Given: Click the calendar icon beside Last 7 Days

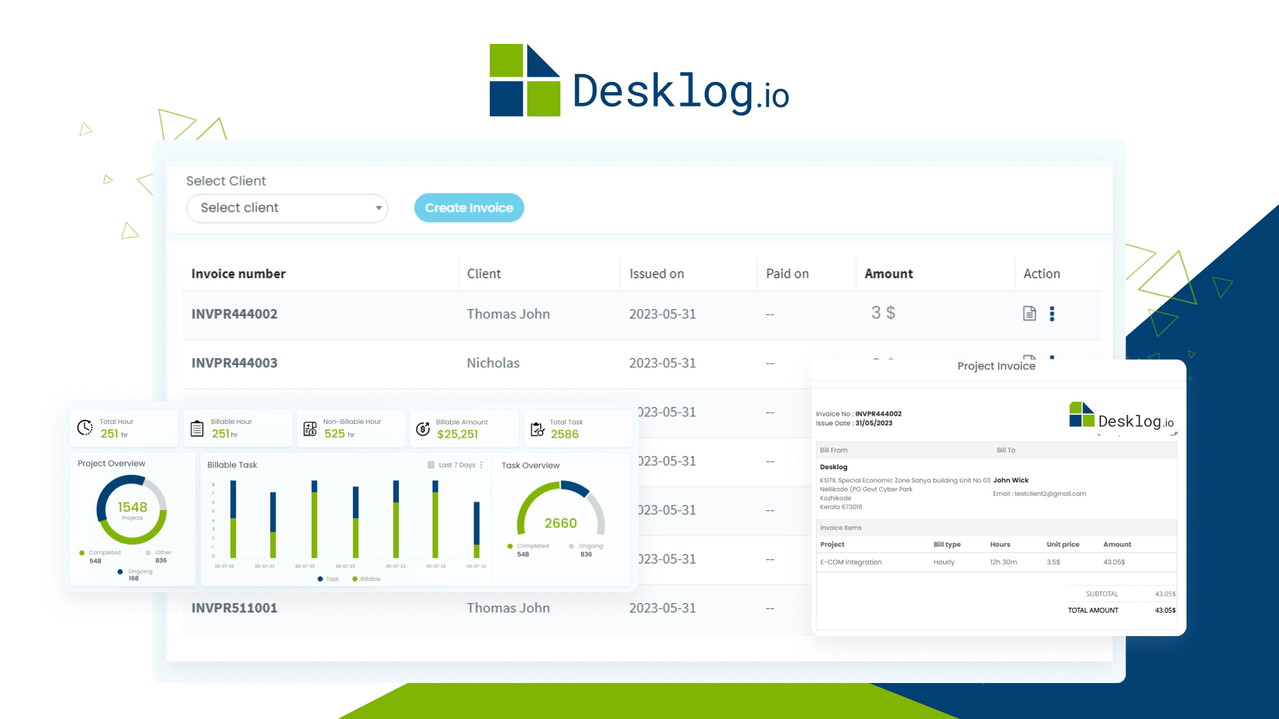Looking at the screenshot, I should point(431,465).
